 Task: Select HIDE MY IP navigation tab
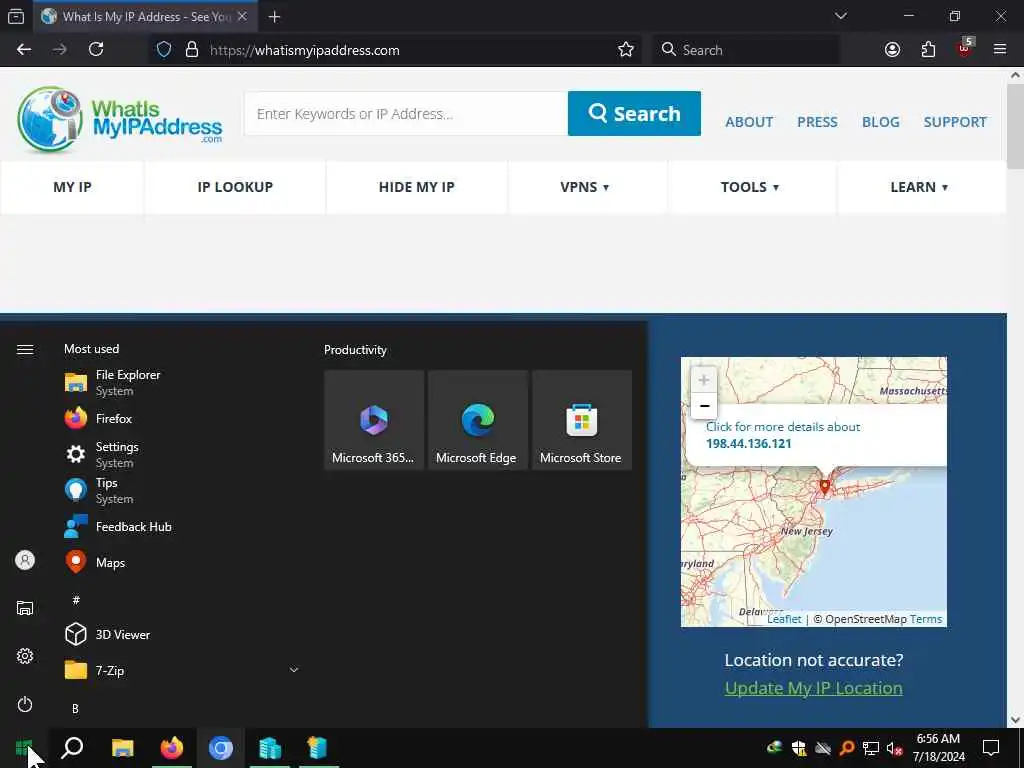tap(417, 187)
